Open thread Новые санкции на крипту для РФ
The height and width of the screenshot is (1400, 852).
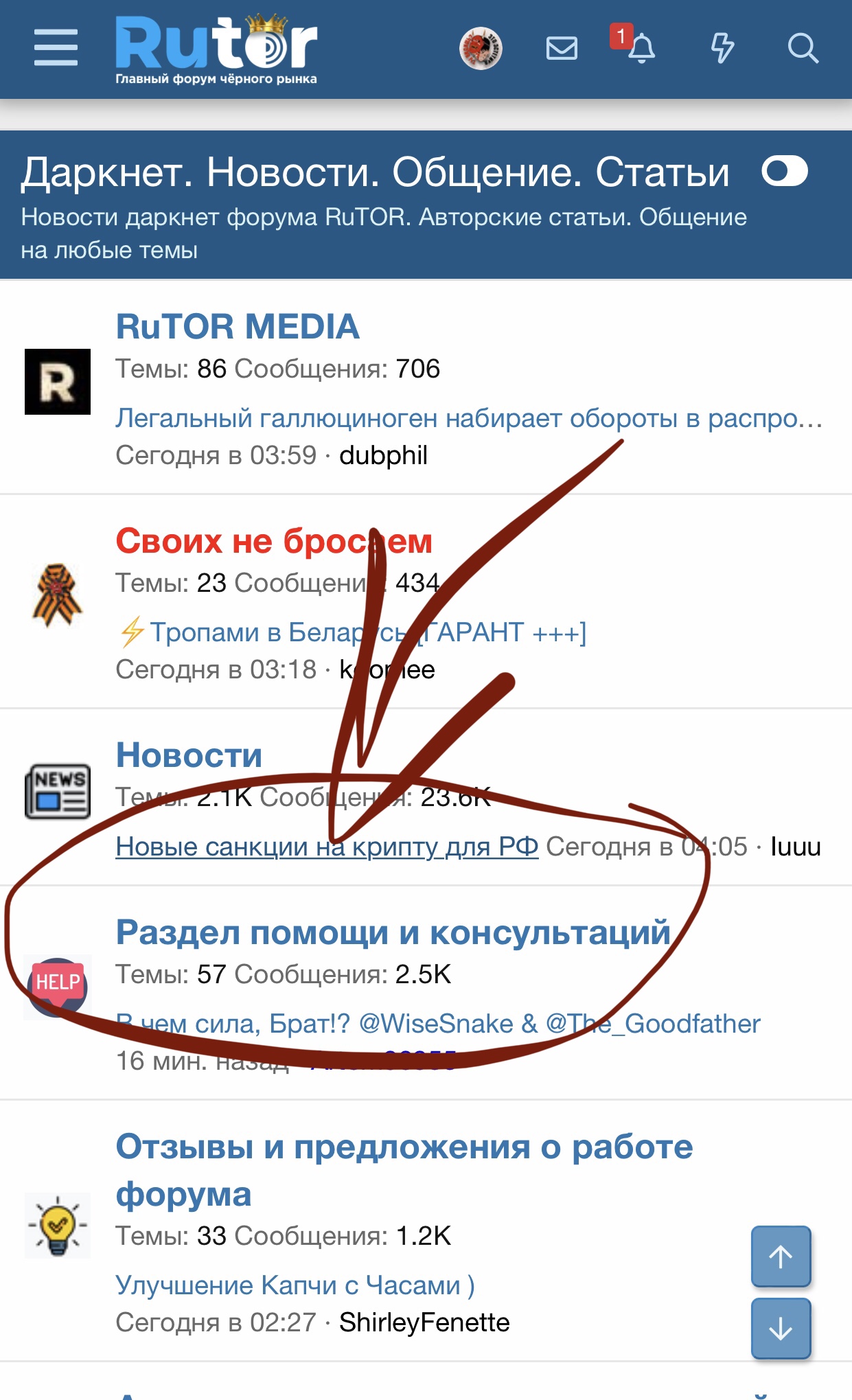click(x=327, y=847)
